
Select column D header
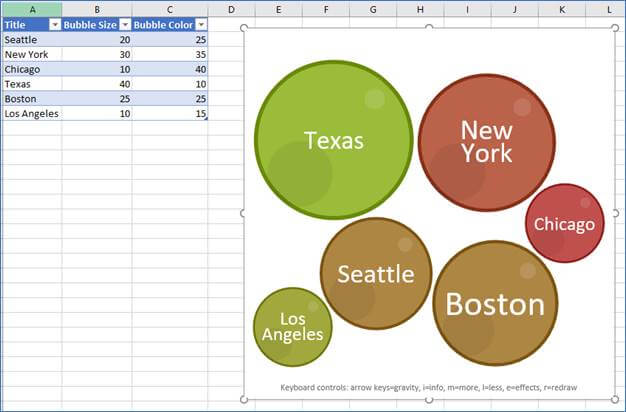click(x=232, y=10)
